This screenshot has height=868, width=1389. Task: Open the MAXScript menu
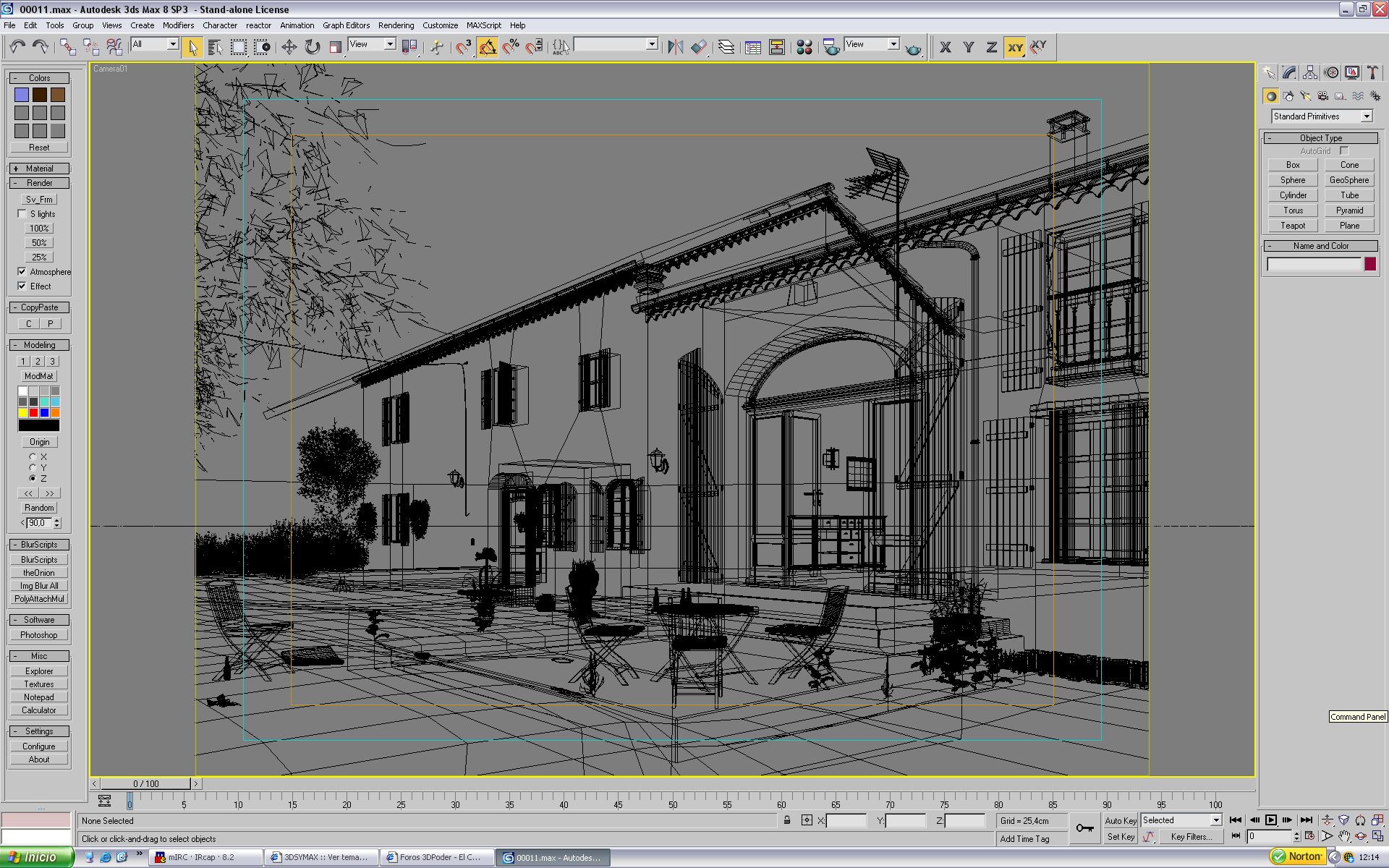pos(483,25)
